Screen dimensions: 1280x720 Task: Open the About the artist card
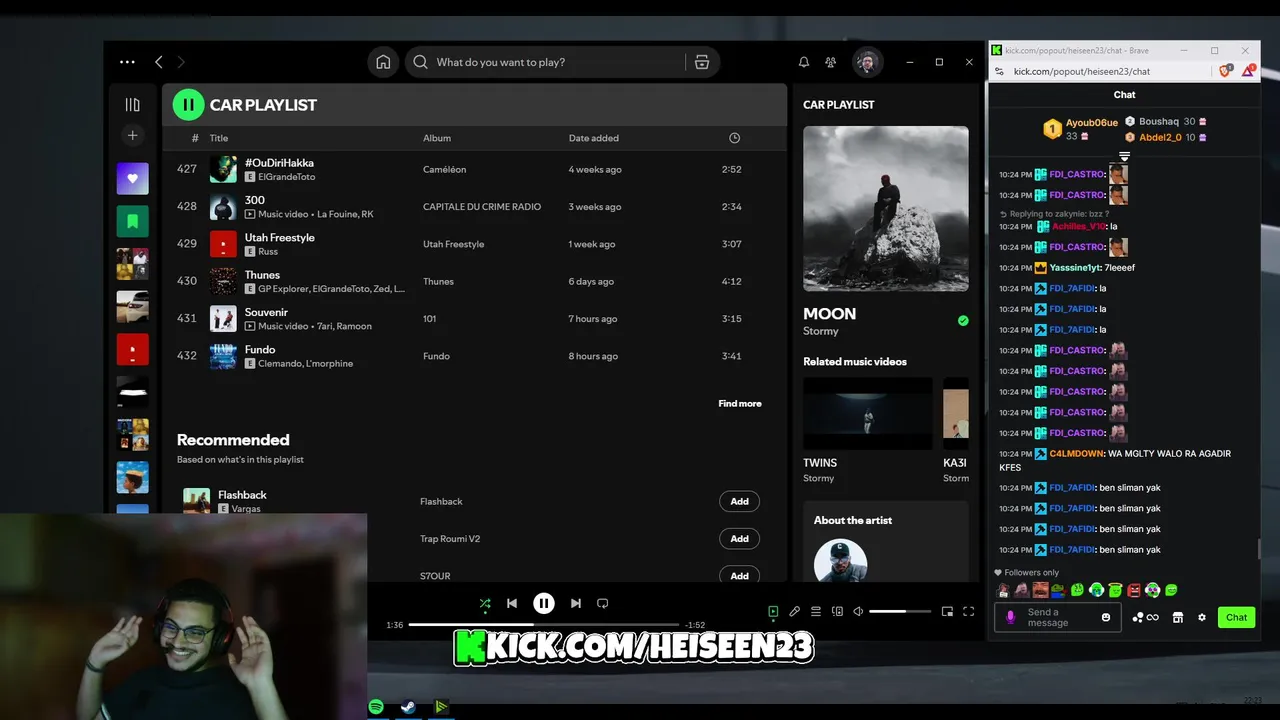[885, 541]
